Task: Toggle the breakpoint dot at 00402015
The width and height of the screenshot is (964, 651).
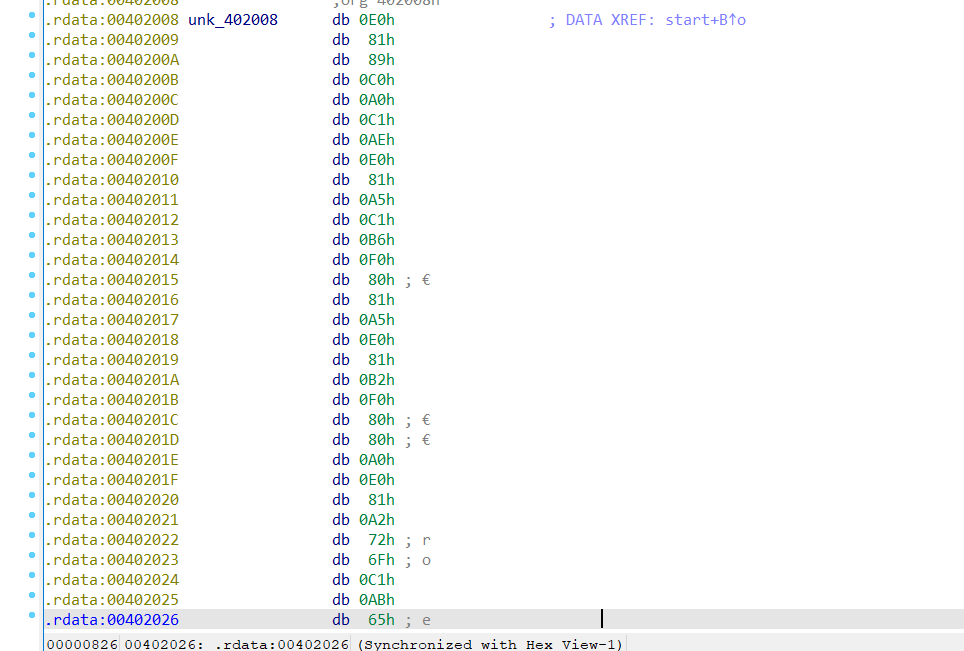Action: [x=32, y=277]
